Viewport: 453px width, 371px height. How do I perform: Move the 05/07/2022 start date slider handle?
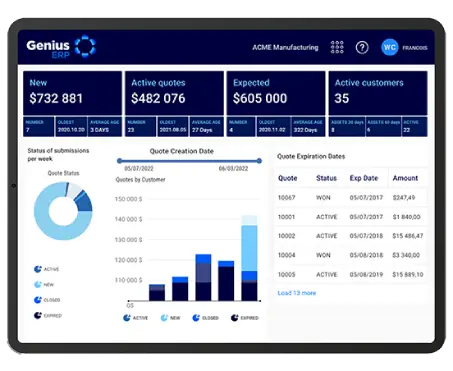tap(119, 161)
